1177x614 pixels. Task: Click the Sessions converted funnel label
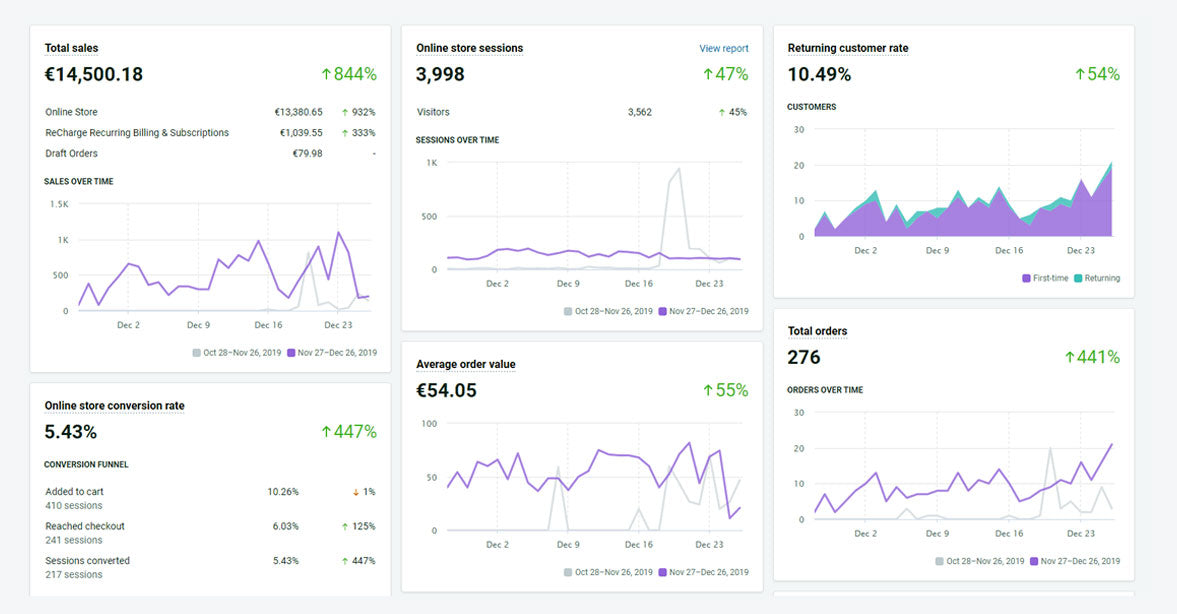click(87, 561)
